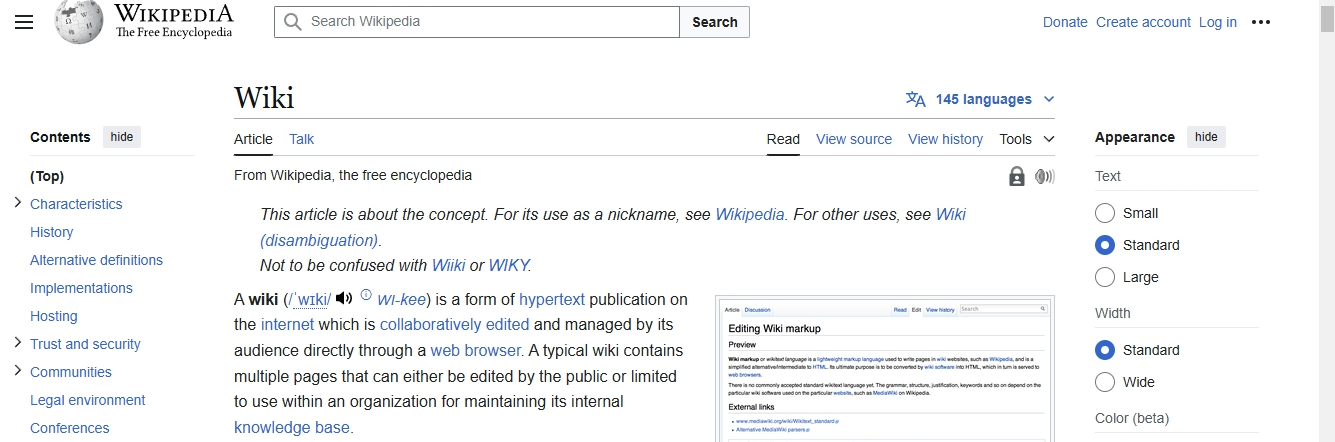Play the wiki pronunciation audio icon
The image size is (1335, 442).
point(345,298)
